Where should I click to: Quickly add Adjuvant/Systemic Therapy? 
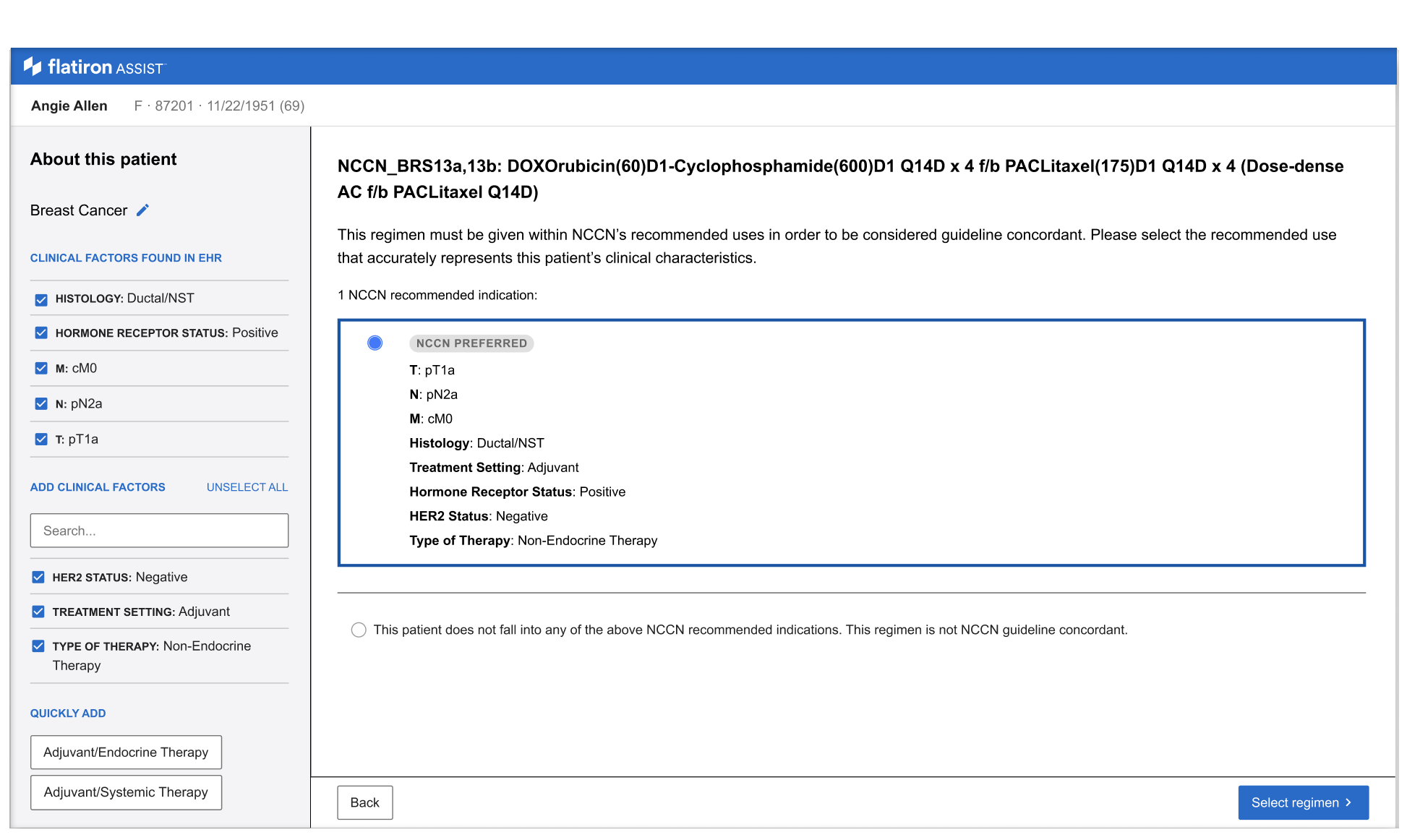pyautogui.click(x=126, y=792)
